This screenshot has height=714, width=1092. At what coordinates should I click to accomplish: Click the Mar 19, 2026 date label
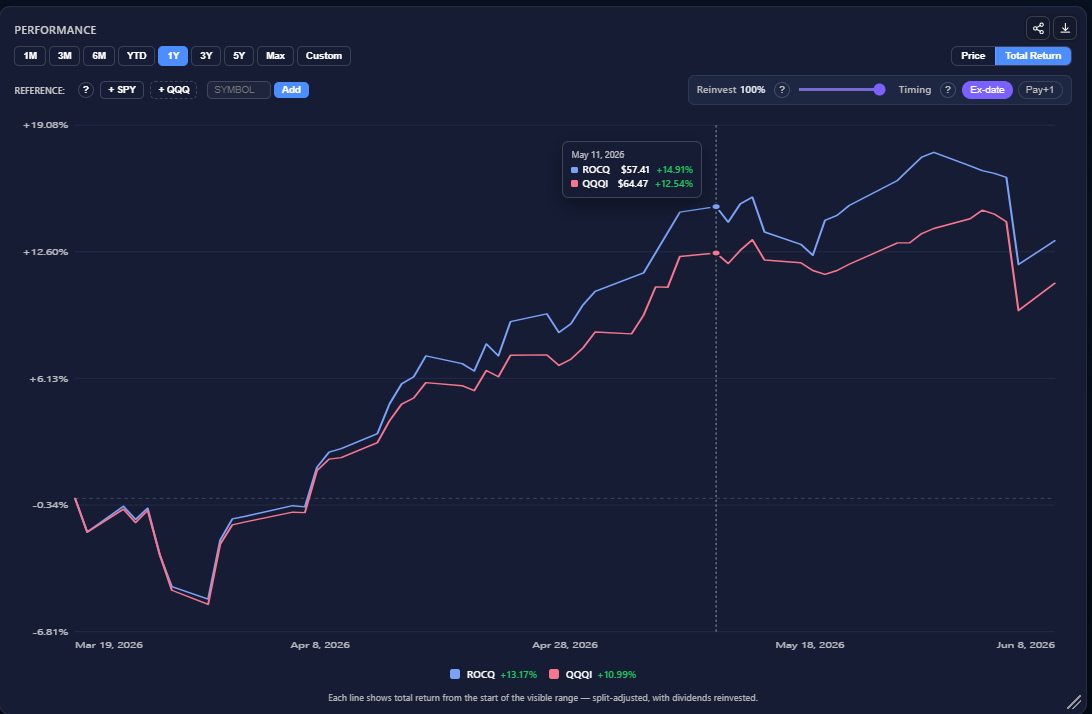pos(109,645)
